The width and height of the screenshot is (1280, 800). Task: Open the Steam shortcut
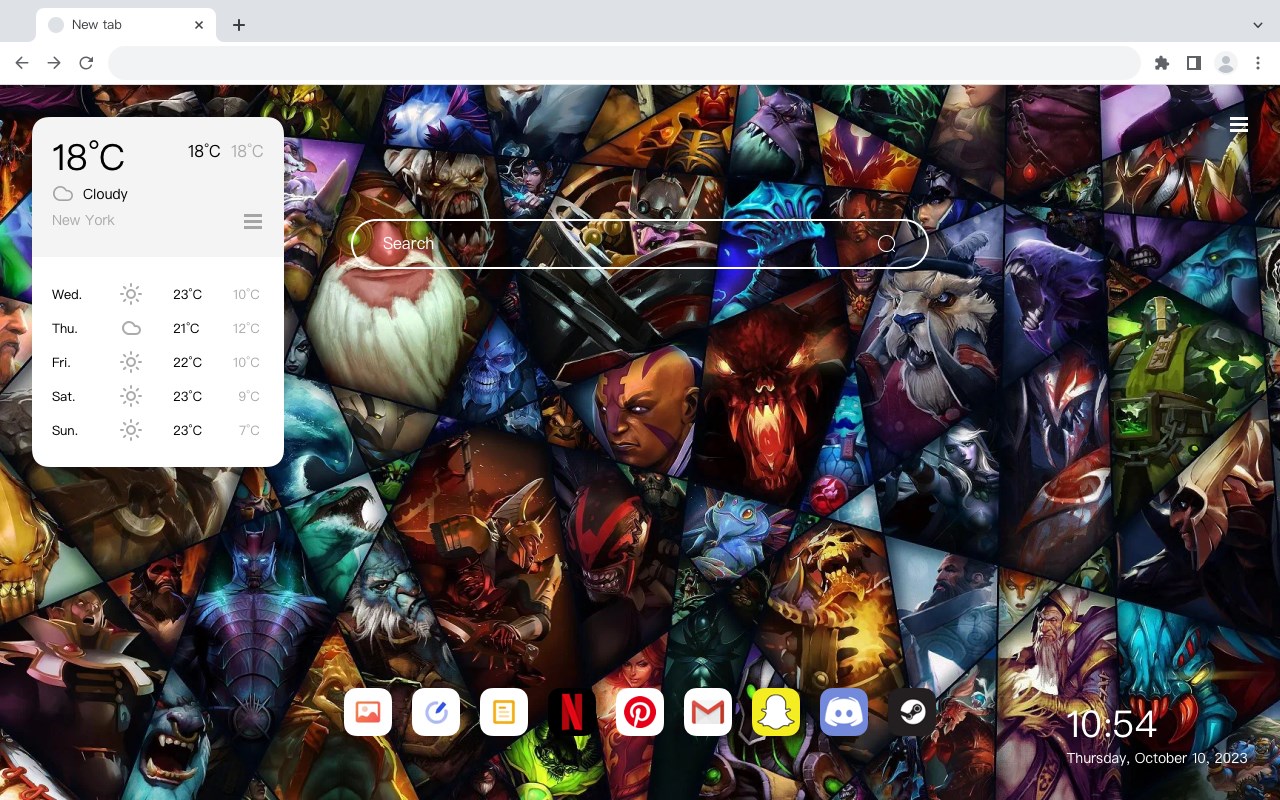[912, 712]
